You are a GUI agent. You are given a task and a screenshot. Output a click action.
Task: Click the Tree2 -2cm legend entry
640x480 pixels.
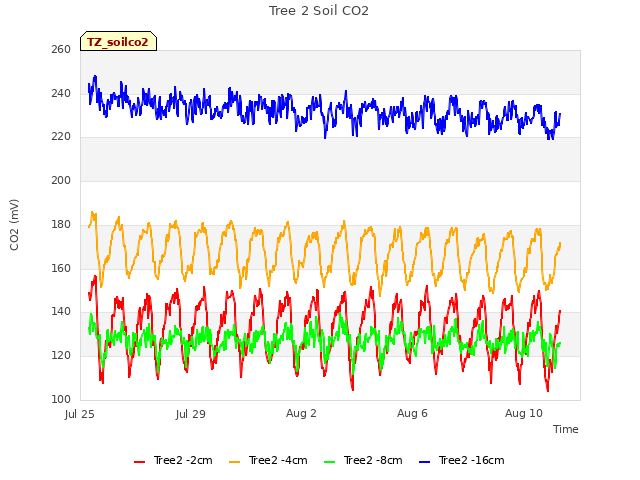[x=173, y=460]
